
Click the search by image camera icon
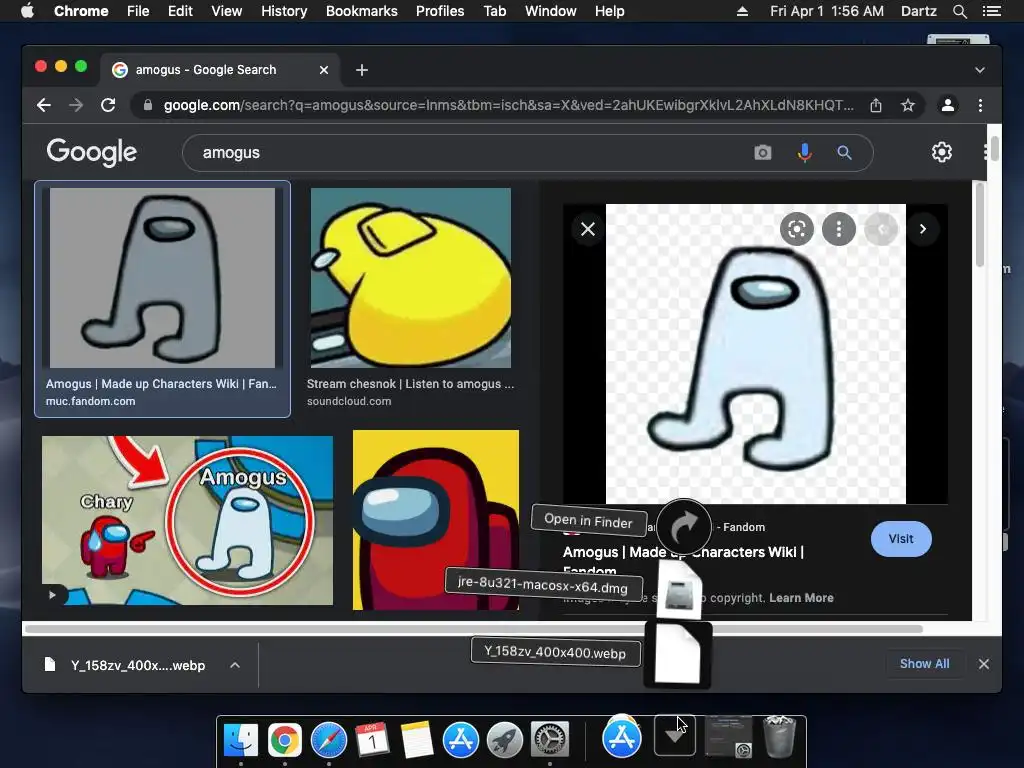763,153
